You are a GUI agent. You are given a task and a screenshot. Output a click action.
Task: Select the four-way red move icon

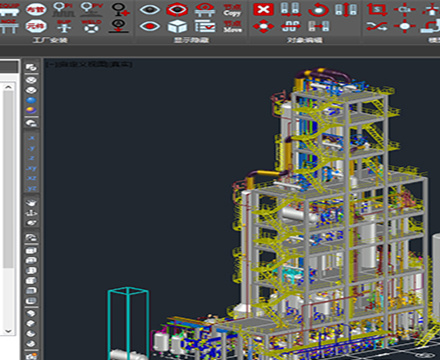click(263, 26)
